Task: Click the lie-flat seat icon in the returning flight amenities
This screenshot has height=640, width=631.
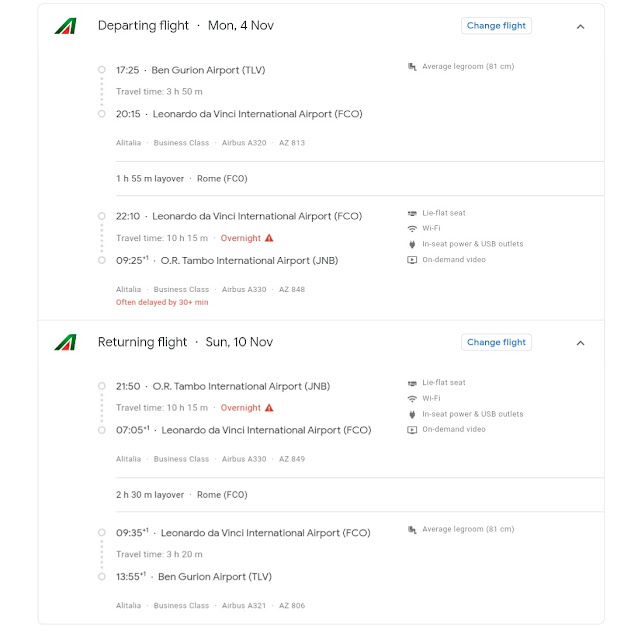Action: [412, 383]
